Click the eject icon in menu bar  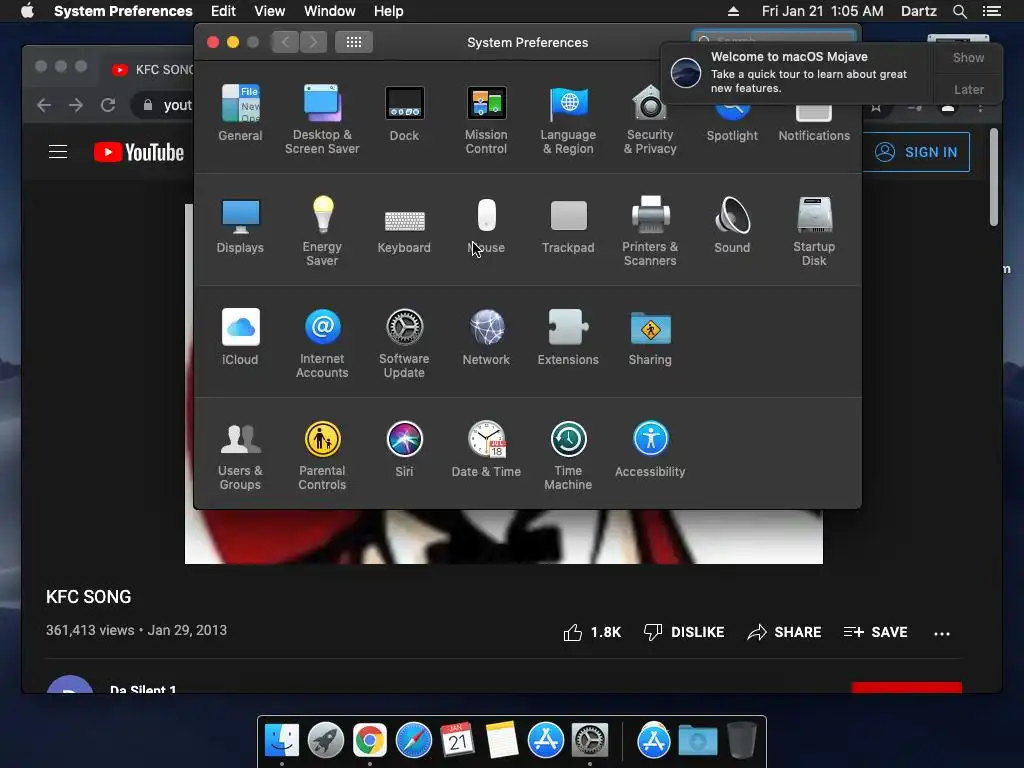[733, 11]
